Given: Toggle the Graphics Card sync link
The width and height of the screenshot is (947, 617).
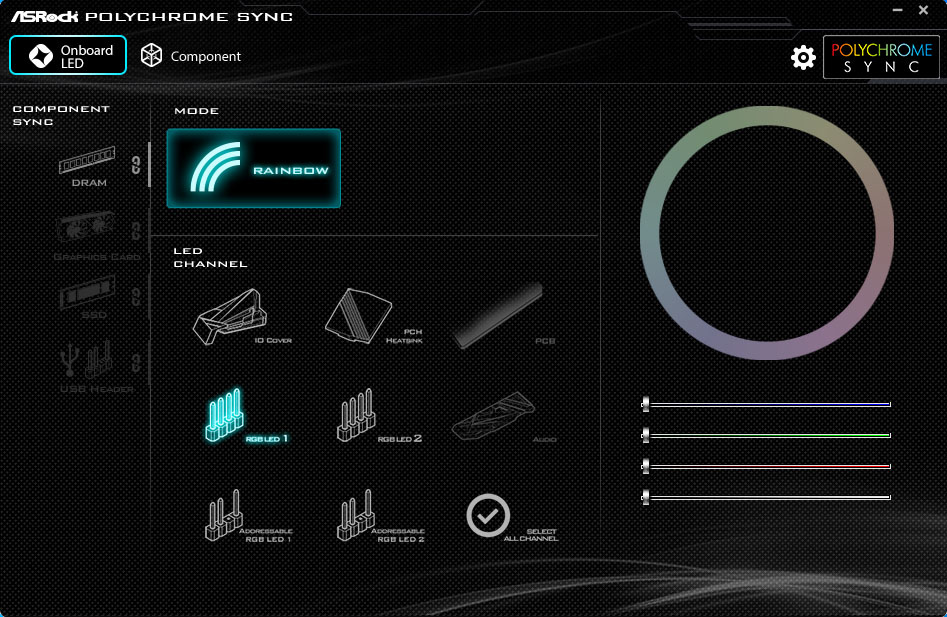Looking at the screenshot, I should (136, 231).
